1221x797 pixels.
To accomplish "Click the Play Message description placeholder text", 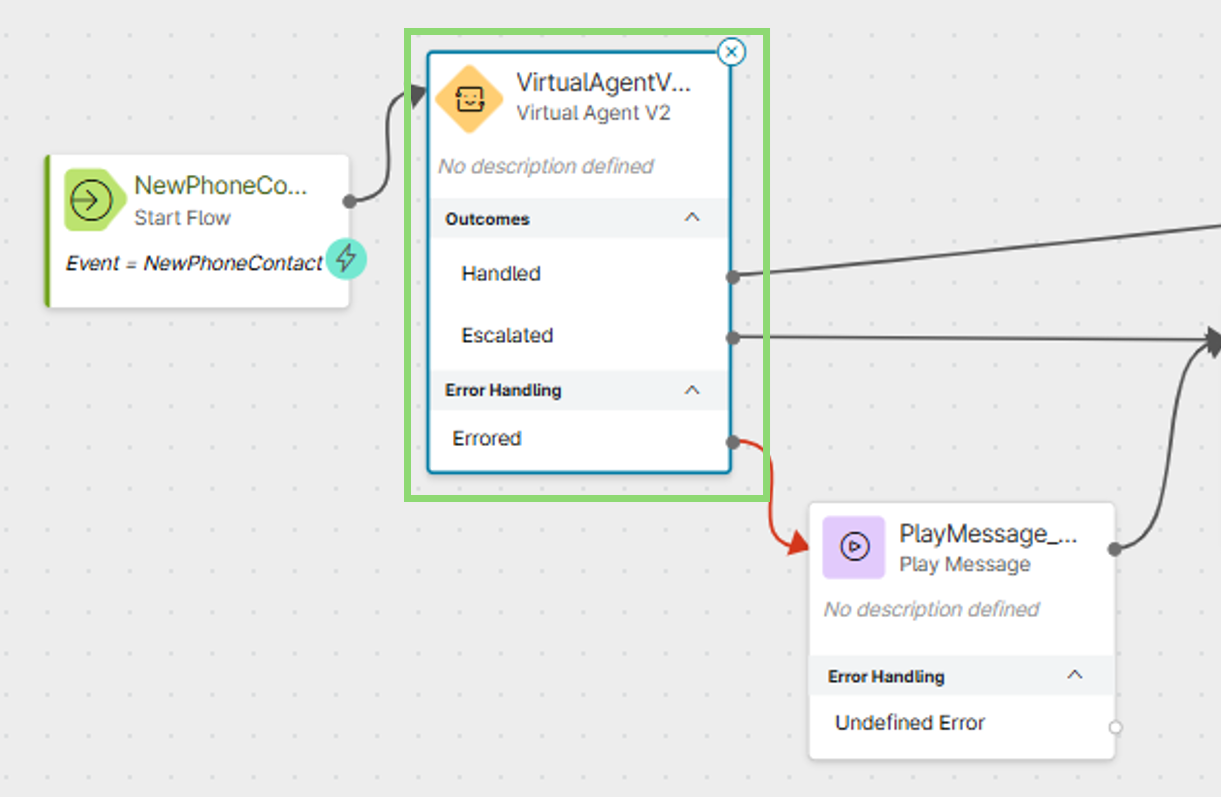I will point(931,609).
